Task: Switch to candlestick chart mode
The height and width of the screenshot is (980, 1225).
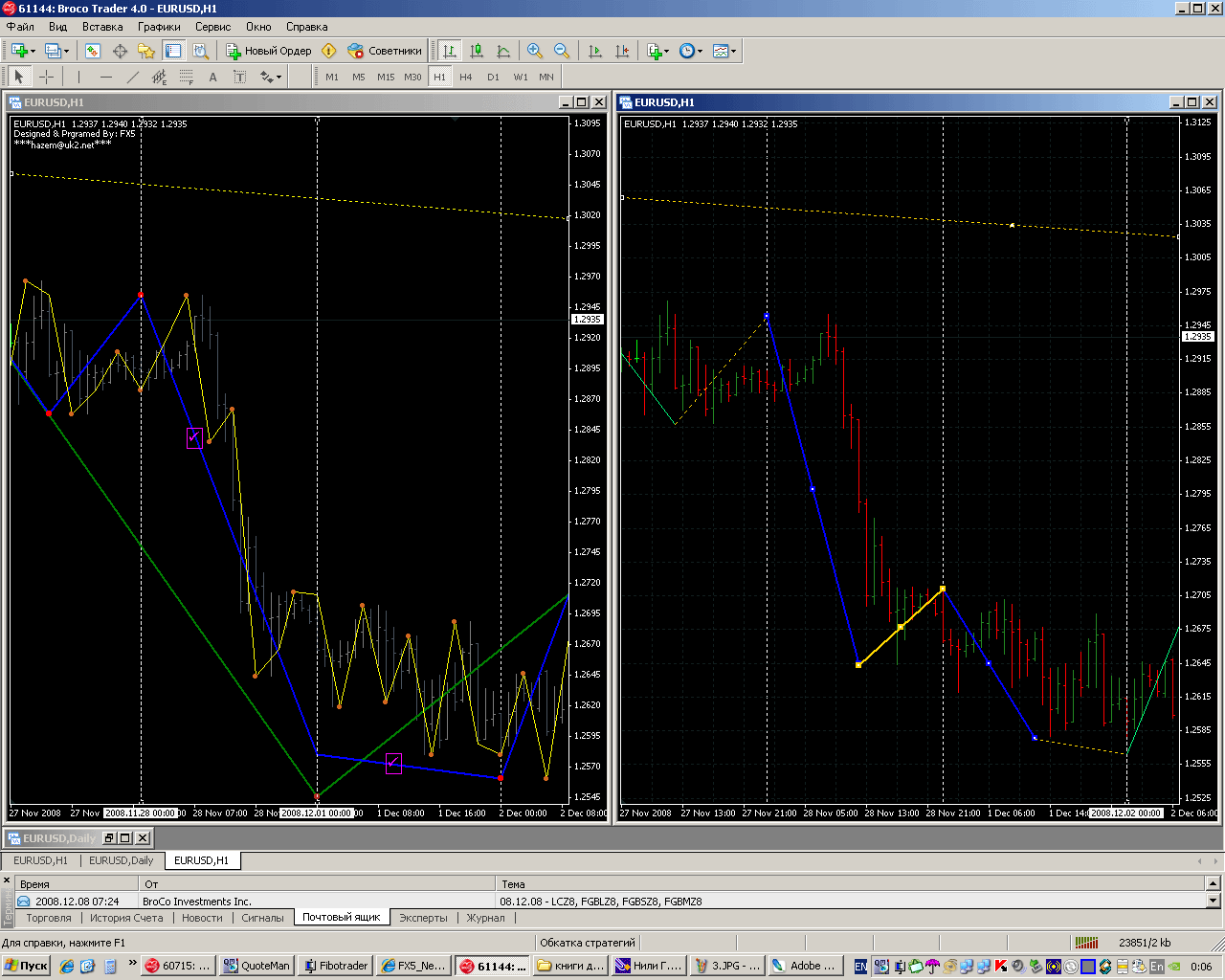Action: [x=477, y=51]
